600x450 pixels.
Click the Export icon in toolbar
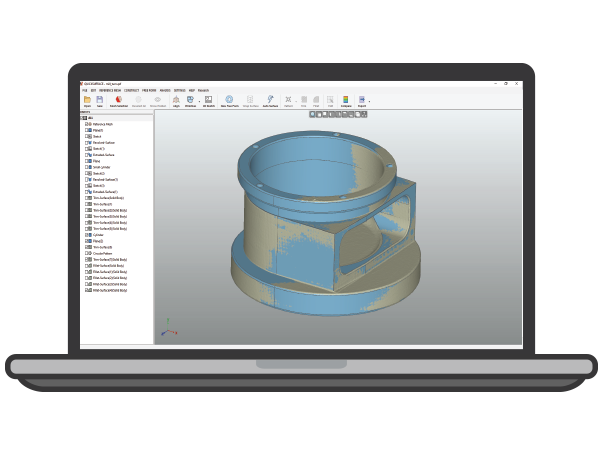click(361, 100)
